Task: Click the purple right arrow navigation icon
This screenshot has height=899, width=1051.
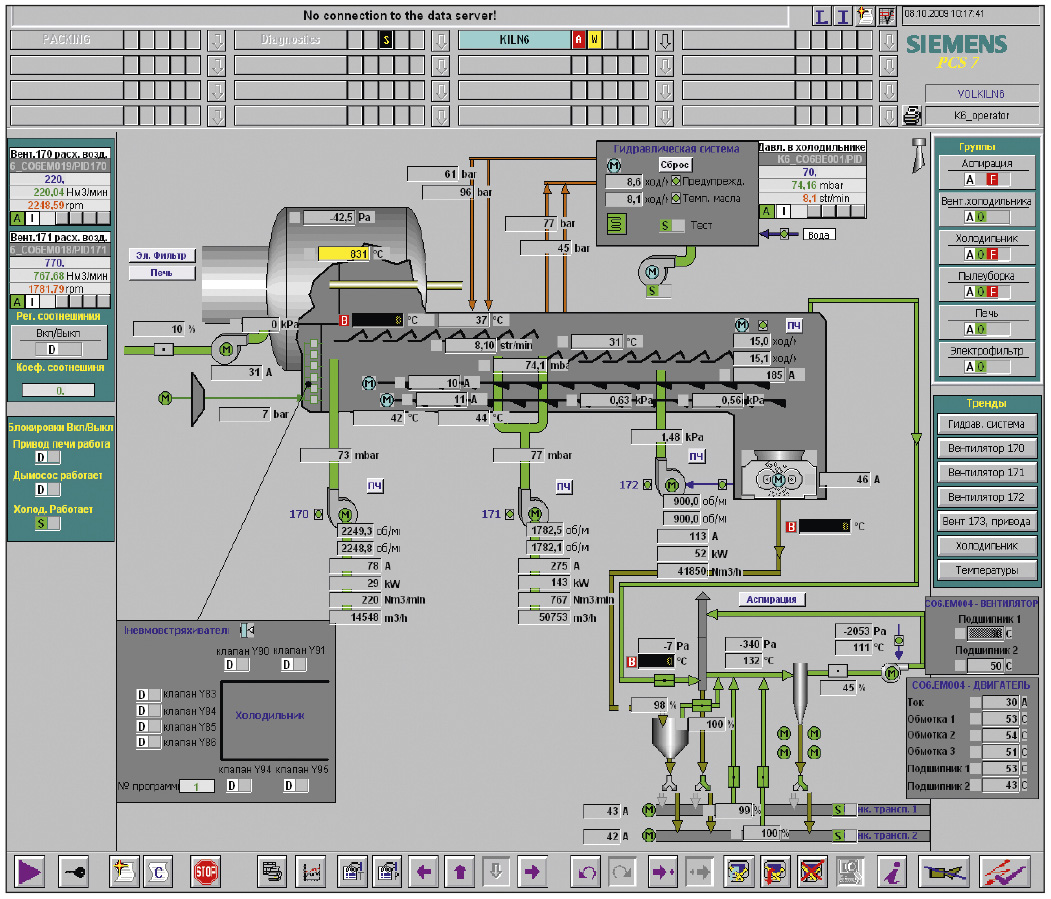Action: click(532, 871)
